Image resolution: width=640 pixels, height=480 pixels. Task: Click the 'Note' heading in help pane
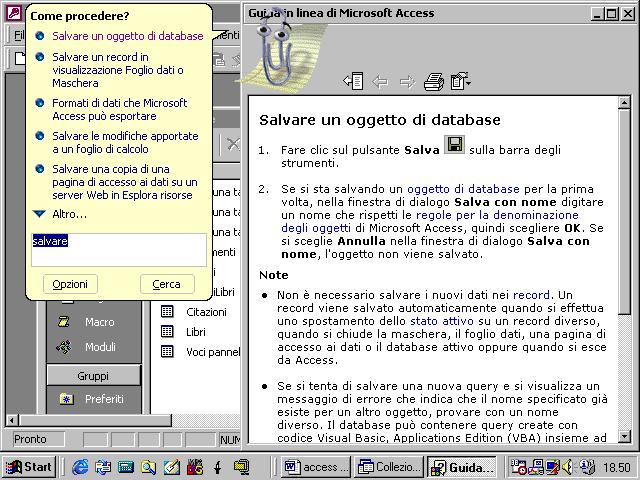coord(273,275)
